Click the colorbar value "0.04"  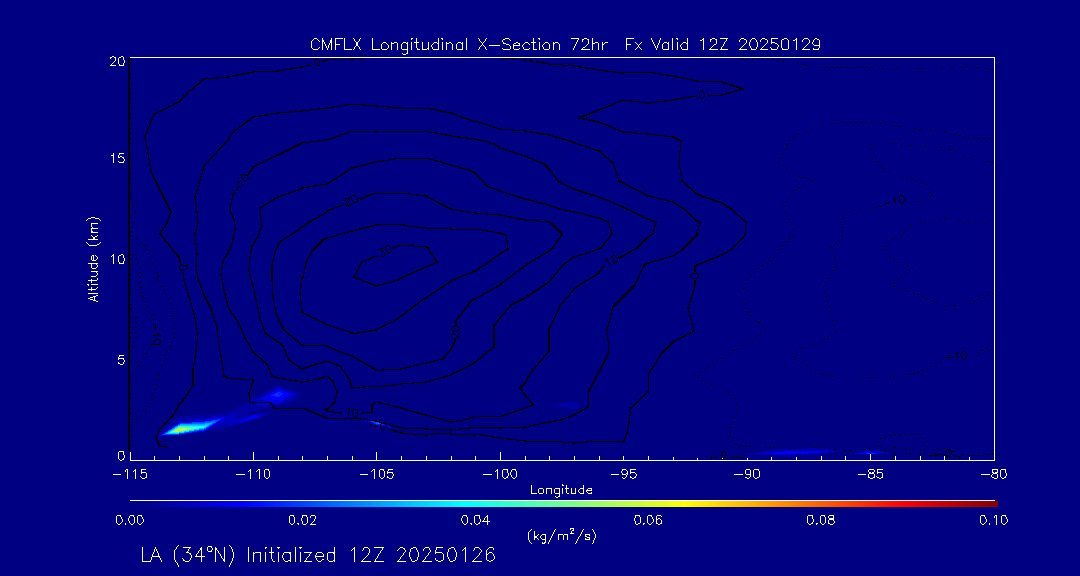click(x=475, y=520)
